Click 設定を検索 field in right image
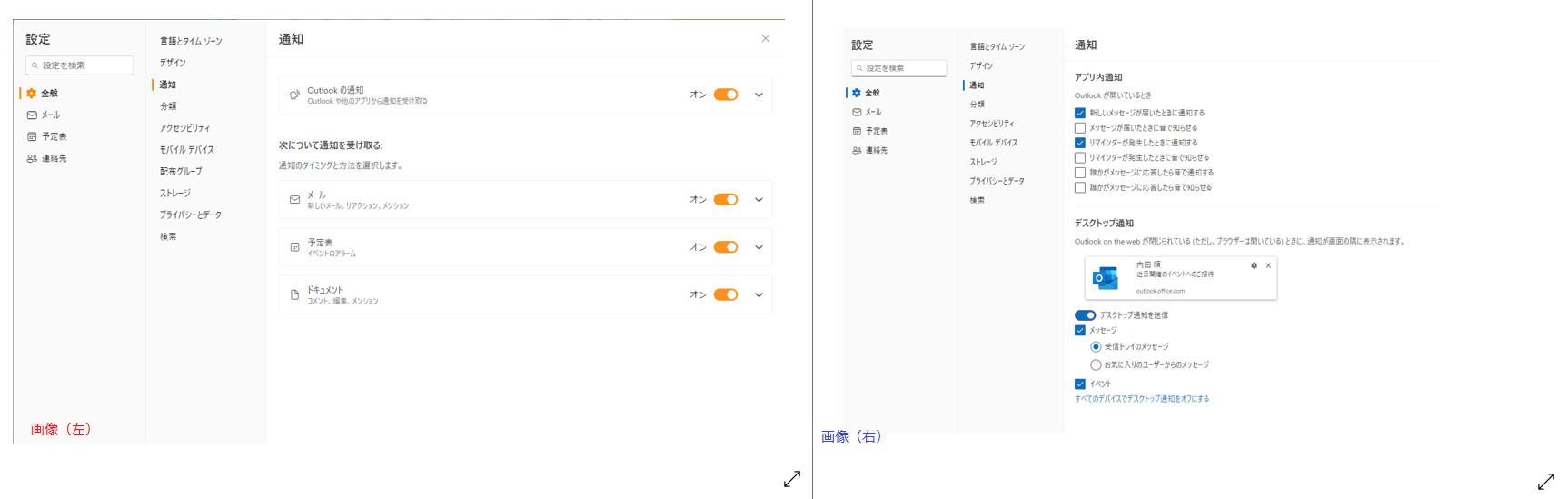 click(898, 68)
